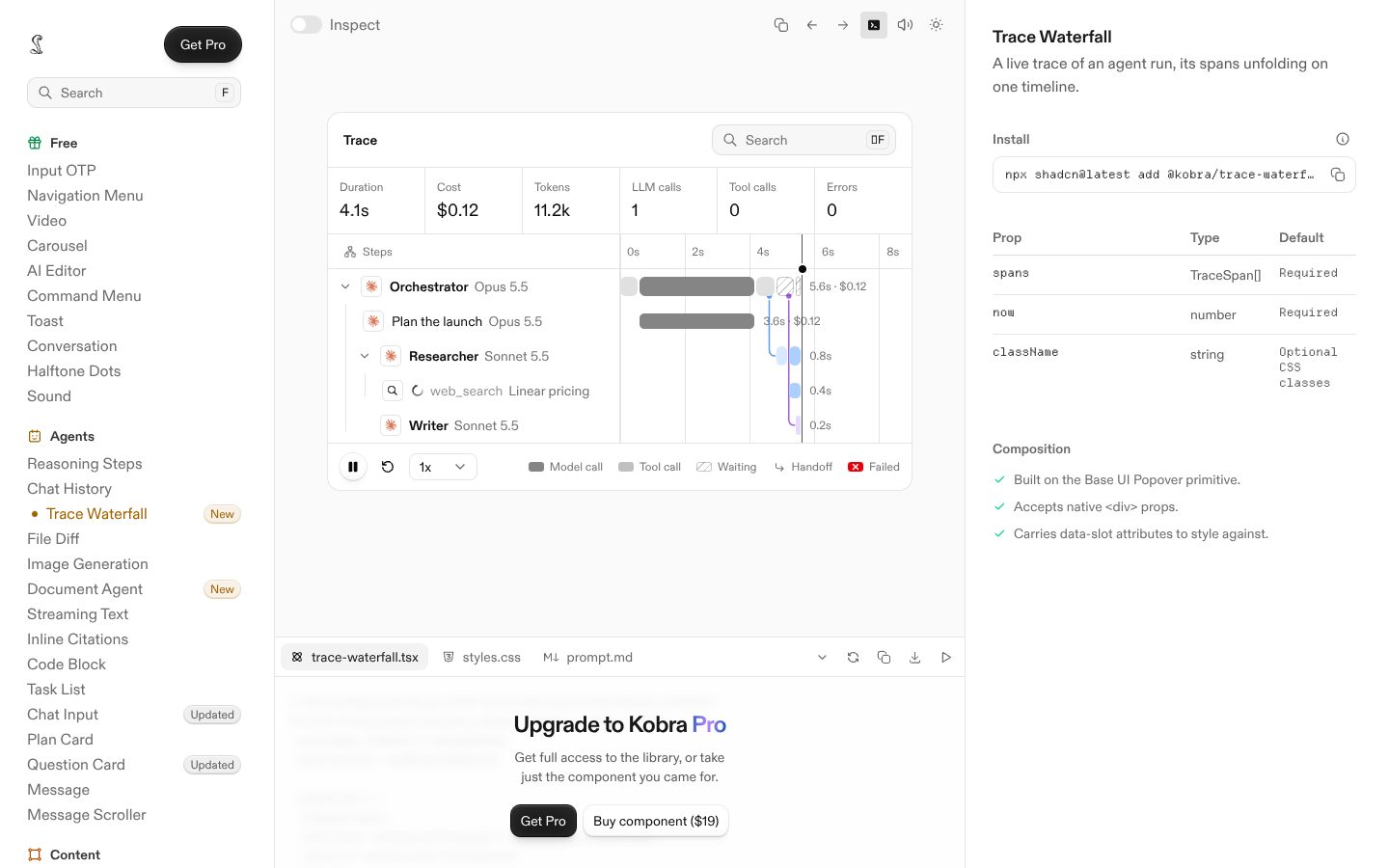The width and height of the screenshot is (1389, 868).
Task: Copy the npx install command
Action: coord(1338,175)
